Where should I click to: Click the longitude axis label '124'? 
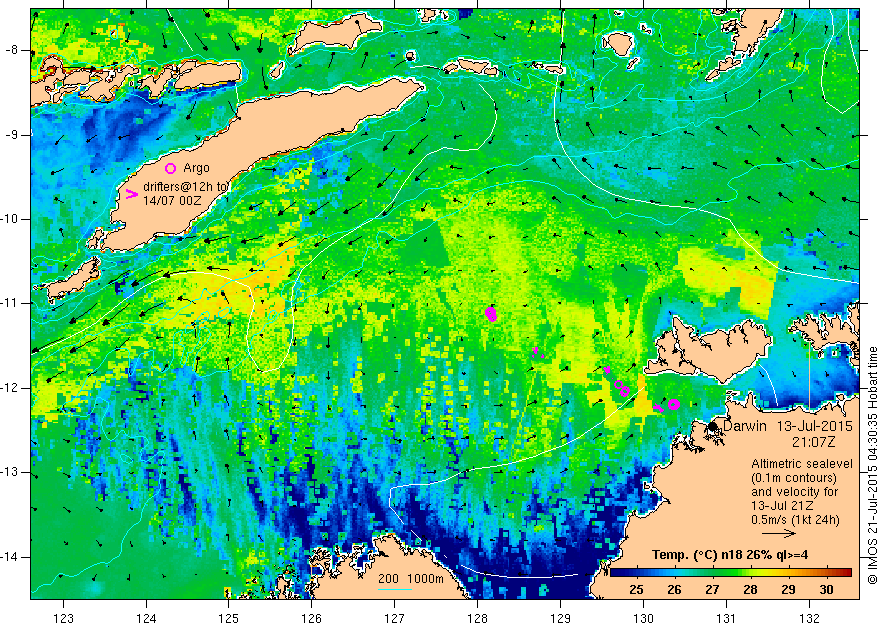pos(146,618)
